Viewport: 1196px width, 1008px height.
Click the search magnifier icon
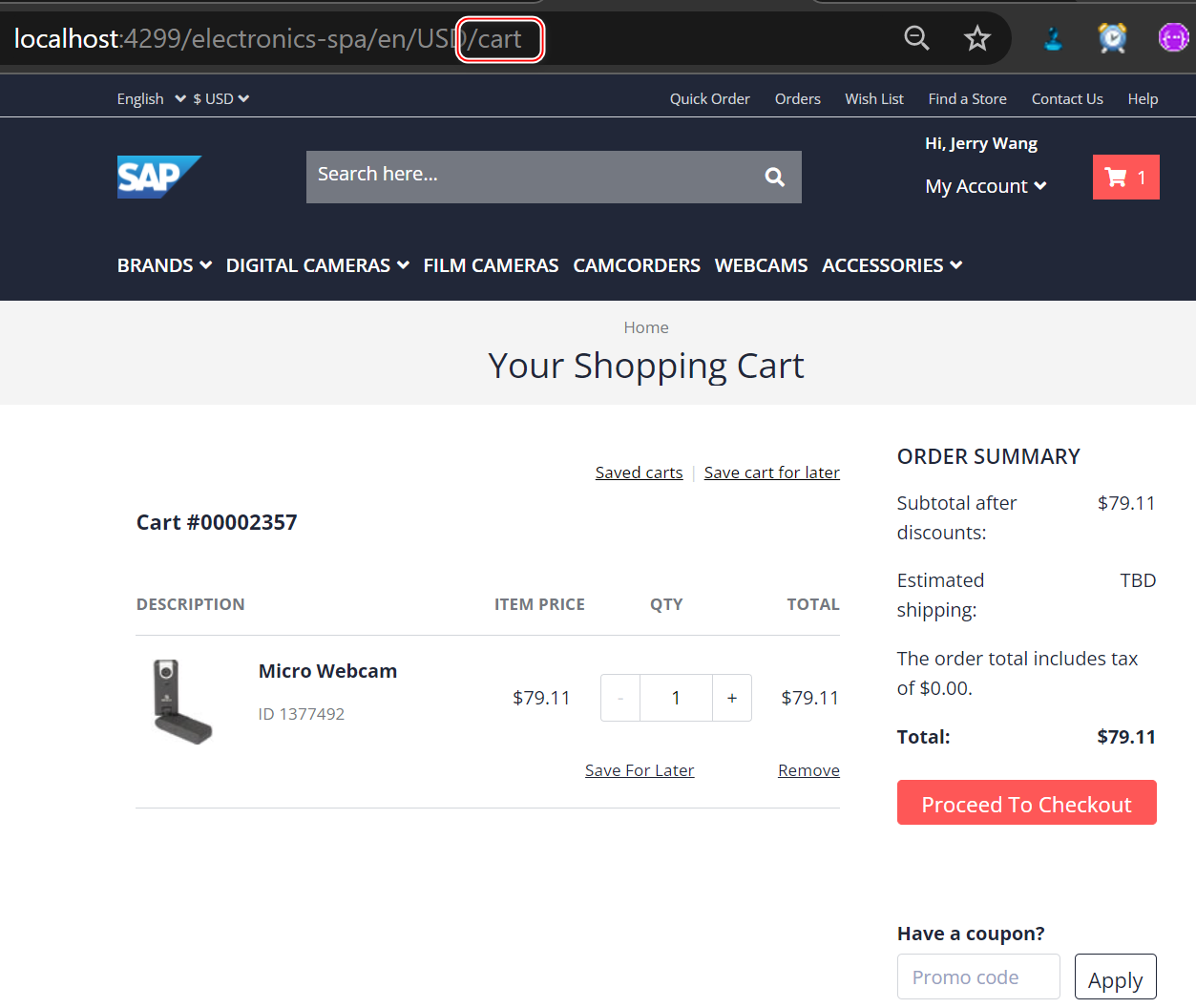(x=775, y=177)
